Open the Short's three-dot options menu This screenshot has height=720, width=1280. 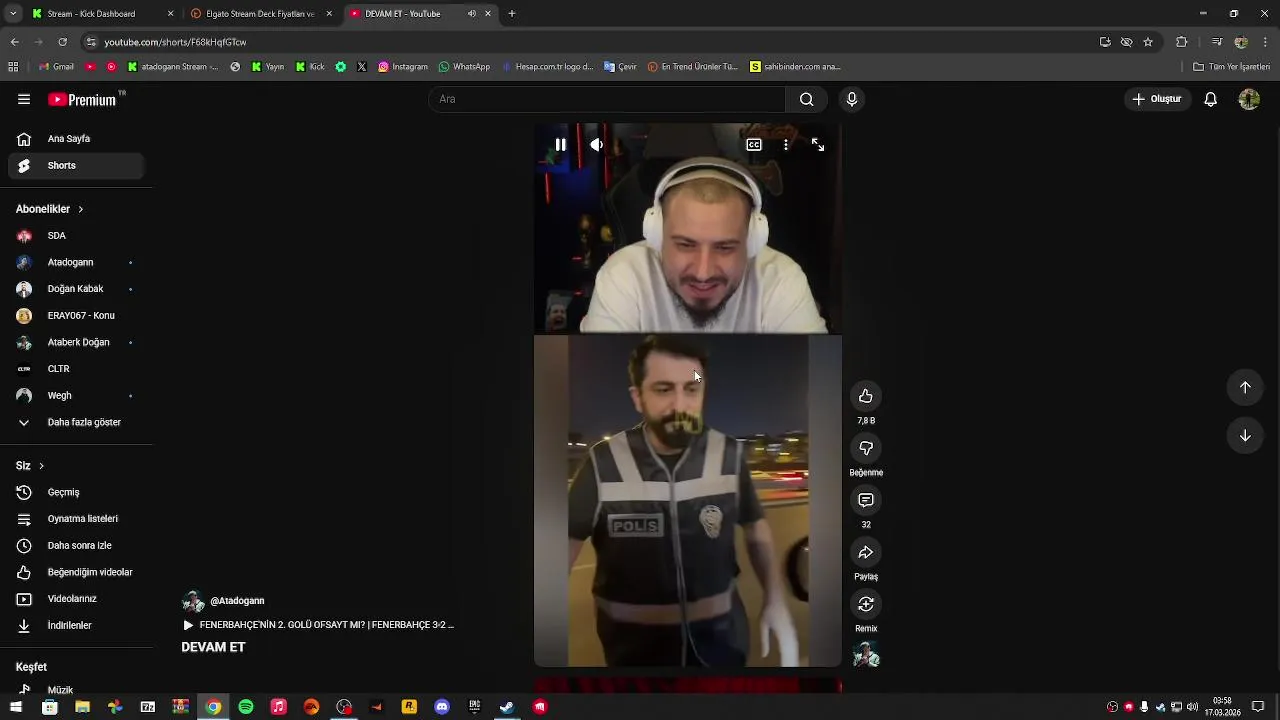786,145
